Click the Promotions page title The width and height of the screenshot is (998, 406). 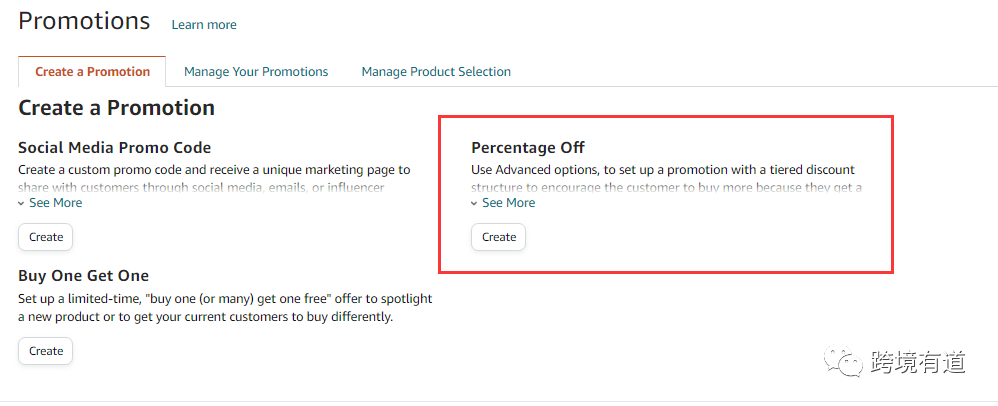coord(84,21)
